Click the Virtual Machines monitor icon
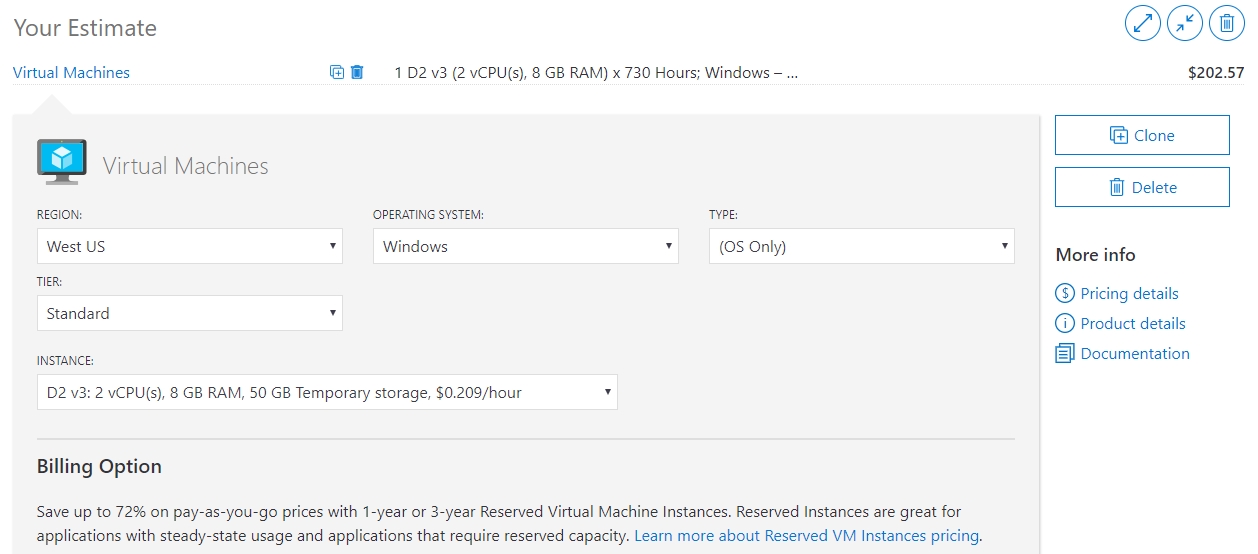 click(61, 162)
